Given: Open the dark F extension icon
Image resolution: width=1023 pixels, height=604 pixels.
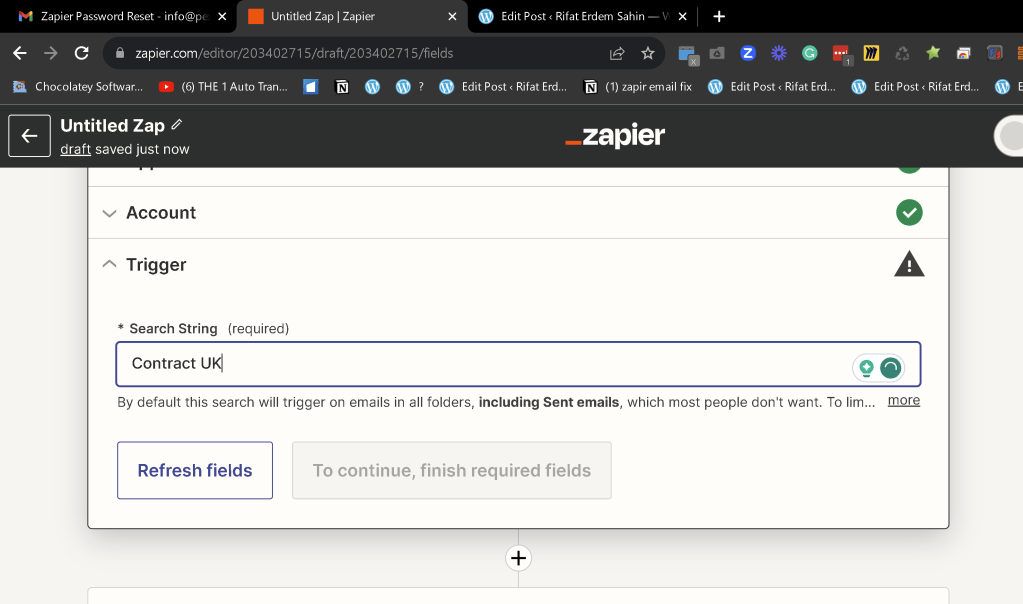Looking at the screenshot, I should [994, 53].
